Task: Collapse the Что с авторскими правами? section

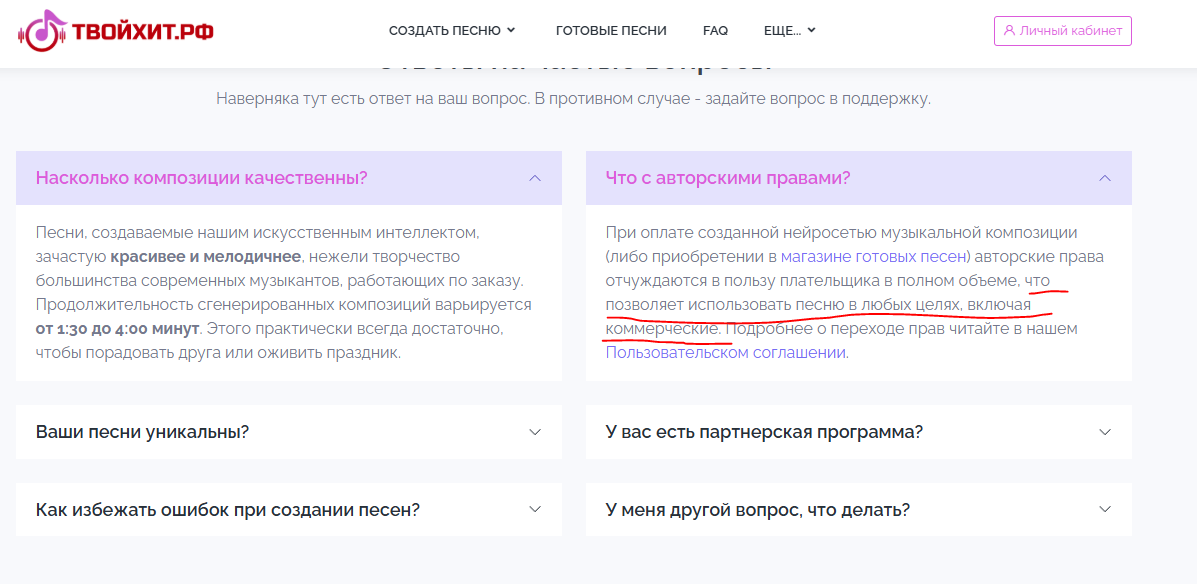Action: point(728,178)
